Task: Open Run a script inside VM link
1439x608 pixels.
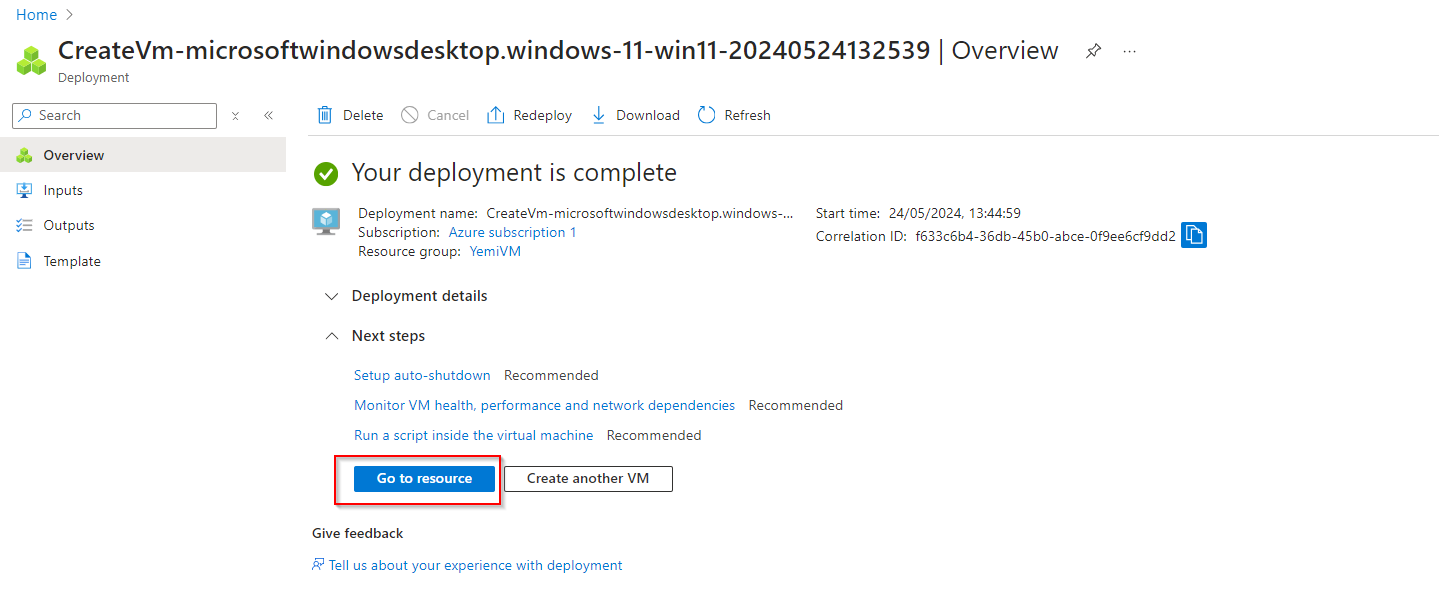Action: (473, 435)
